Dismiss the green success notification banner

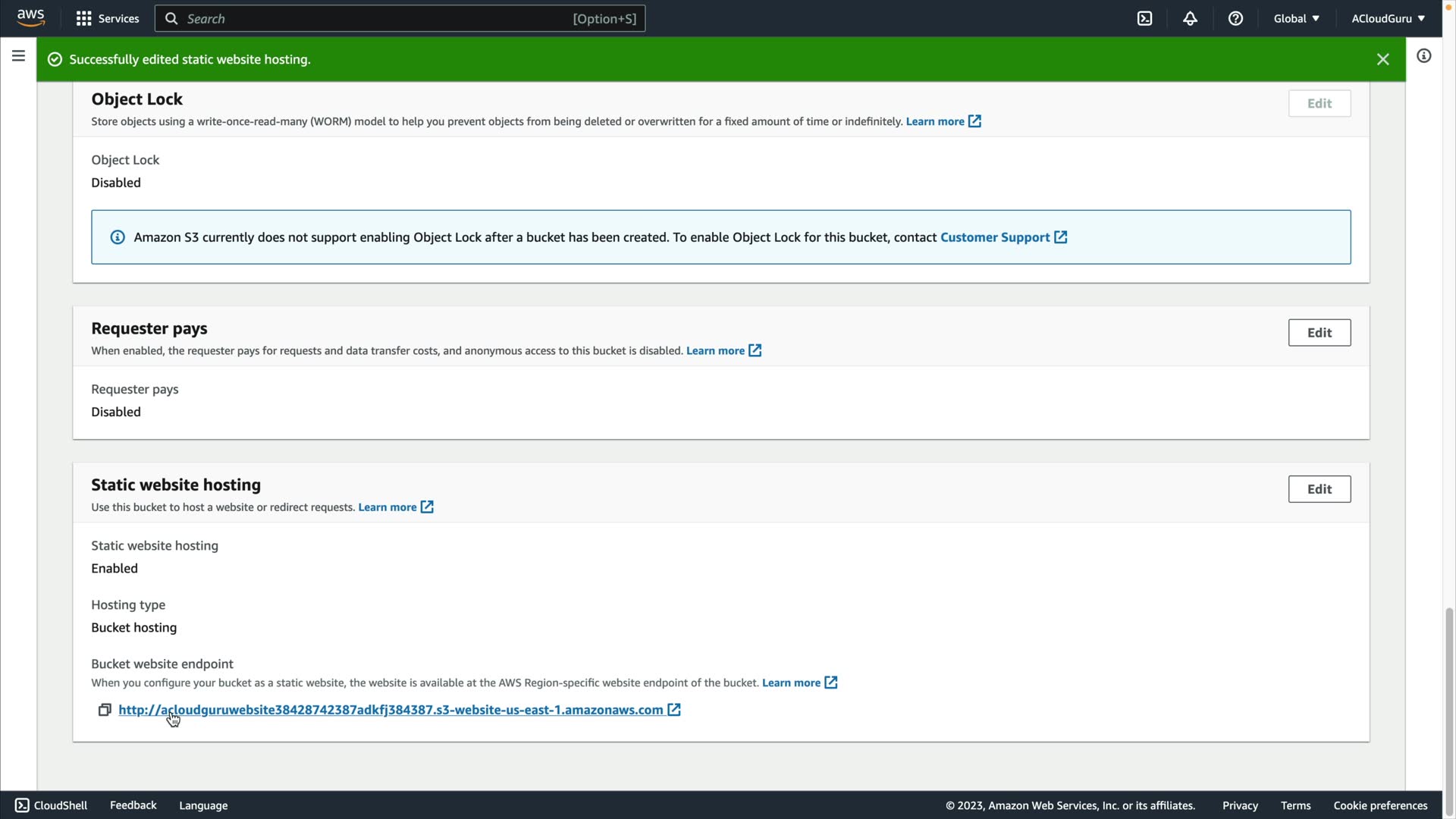coord(1382,59)
